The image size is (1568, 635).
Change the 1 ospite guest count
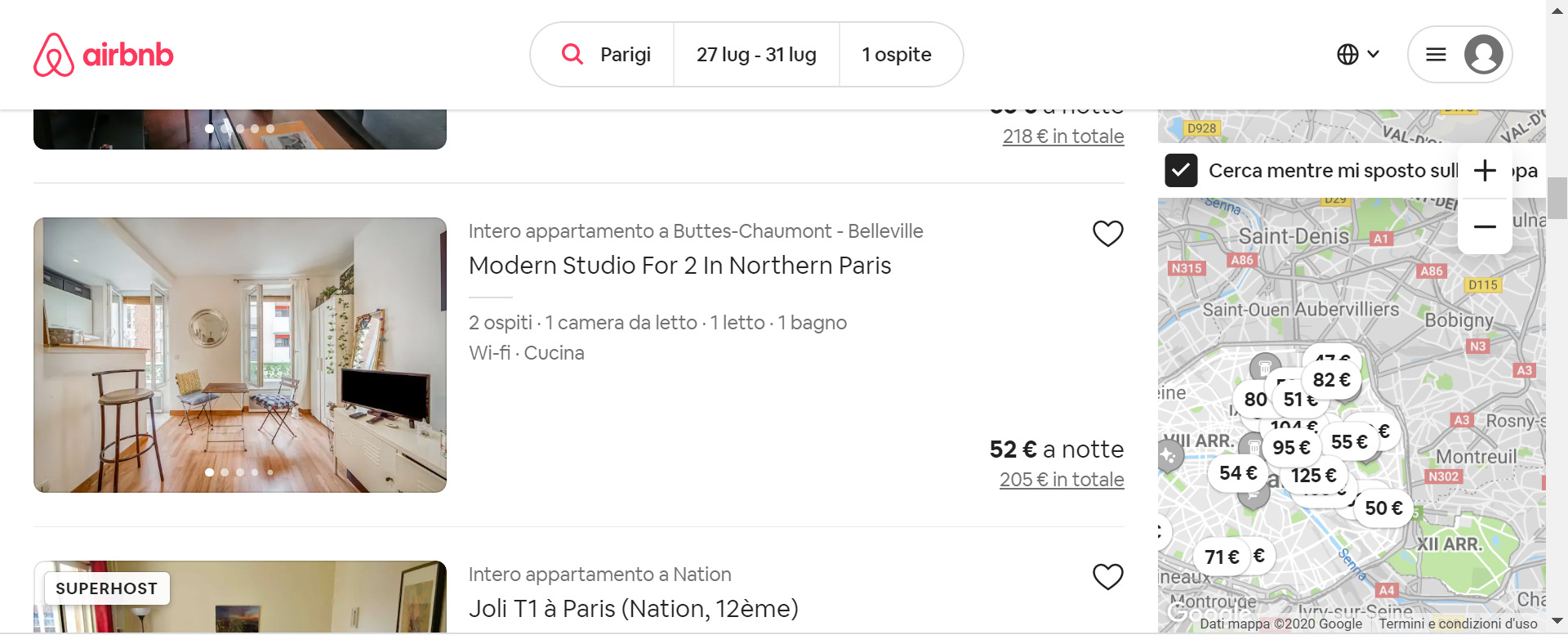pos(897,55)
